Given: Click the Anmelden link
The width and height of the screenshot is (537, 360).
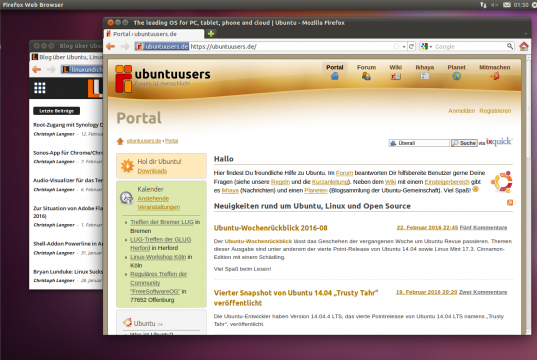Looking at the screenshot, I should pyautogui.click(x=461, y=111).
